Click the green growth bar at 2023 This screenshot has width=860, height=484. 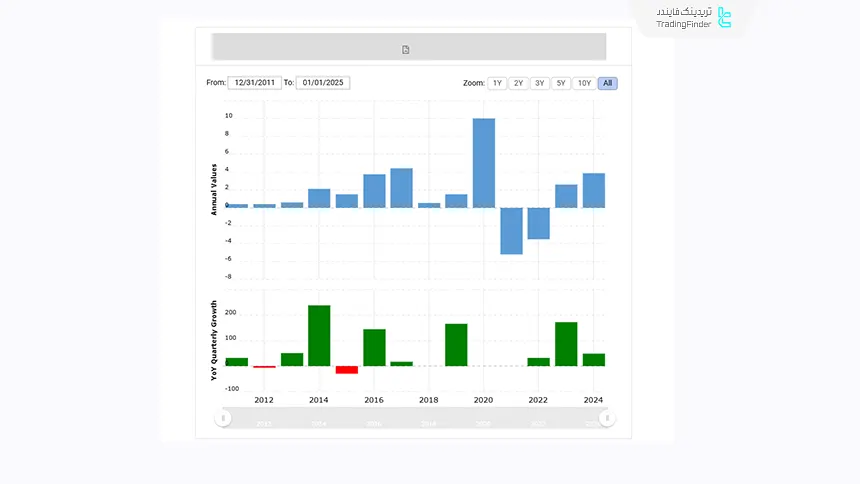tap(566, 344)
